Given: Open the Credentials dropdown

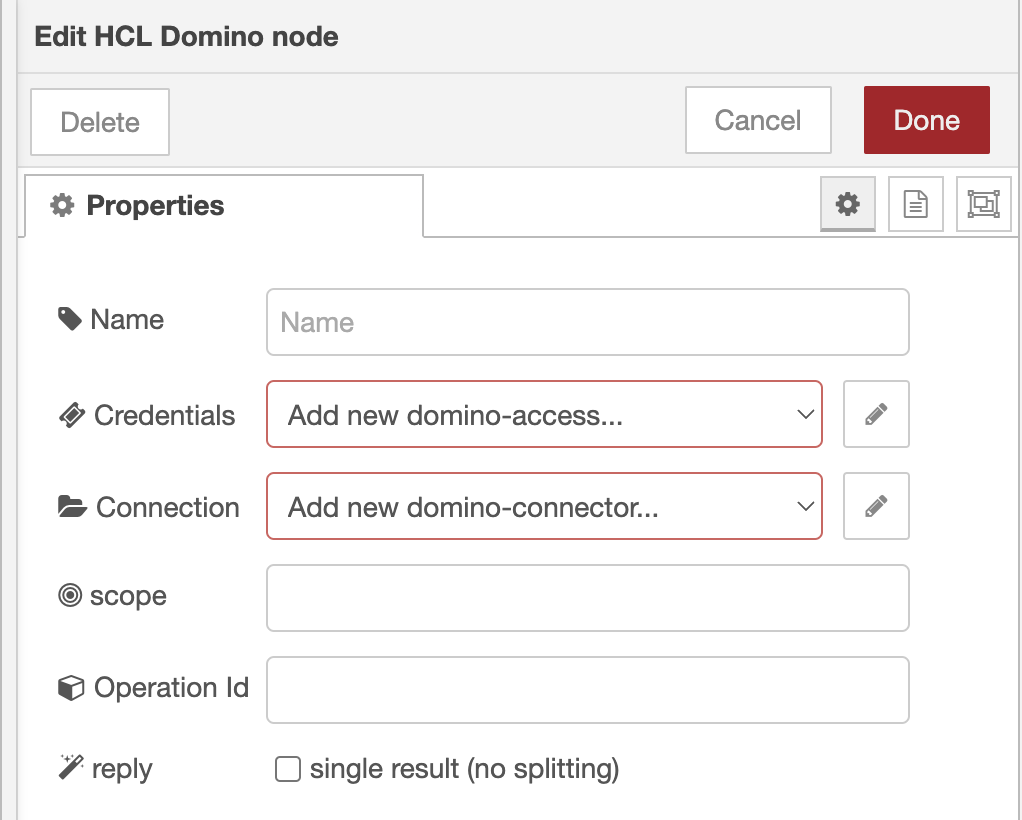Looking at the screenshot, I should [x=544, y=414].
